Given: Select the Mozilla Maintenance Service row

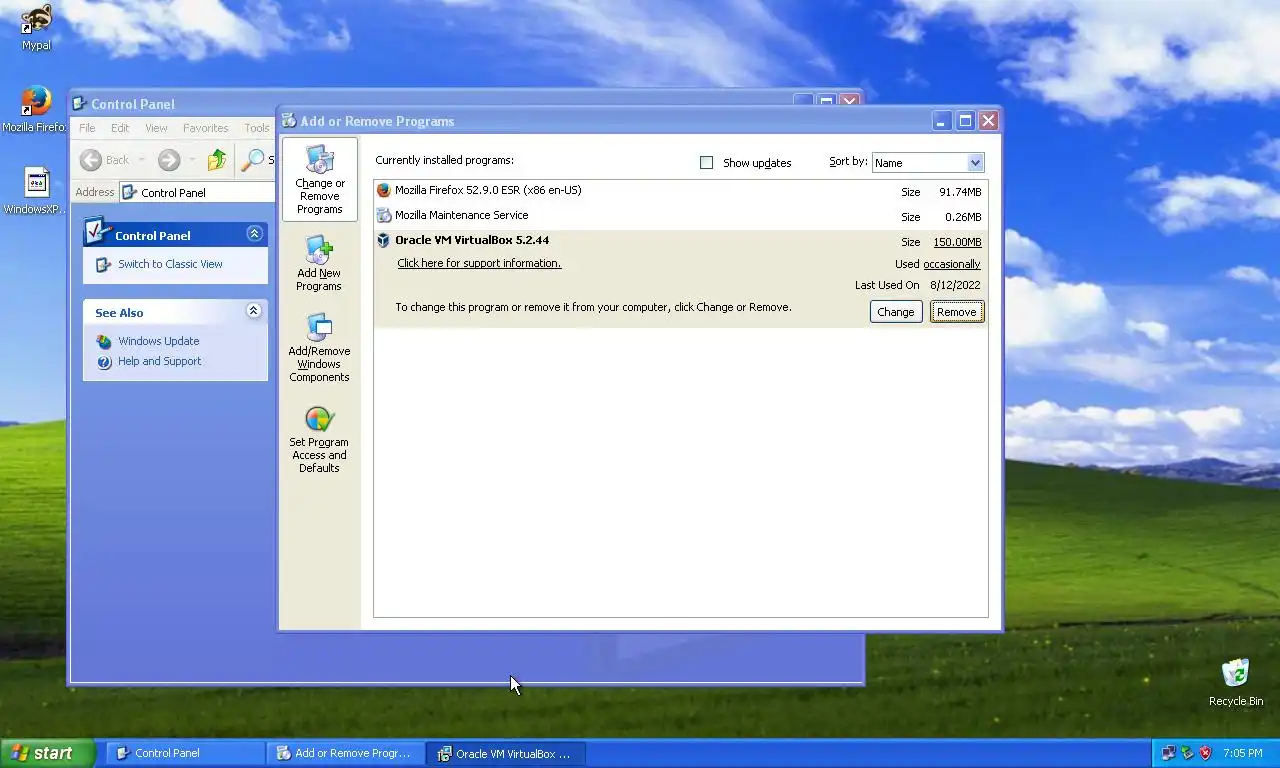Looking at the screenshot, I should click(680, 216).
